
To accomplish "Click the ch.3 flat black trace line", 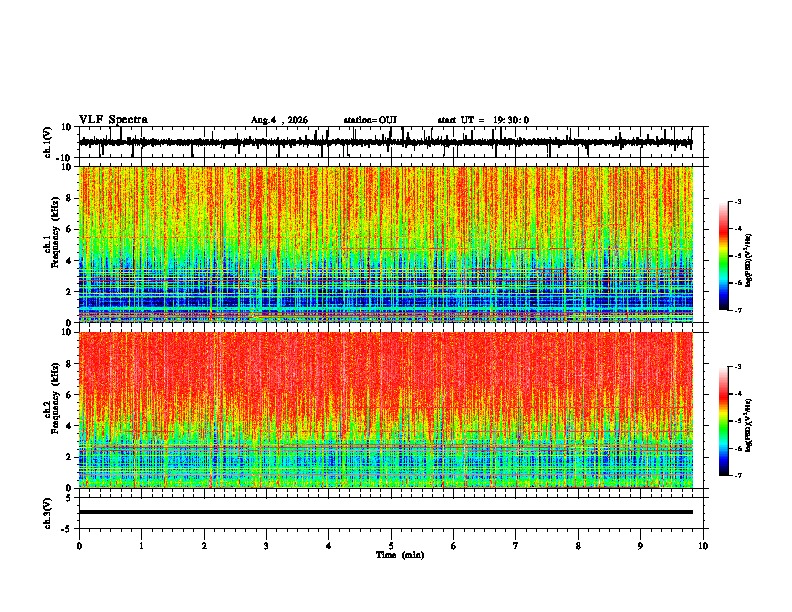I will click(x=385, y=512).
